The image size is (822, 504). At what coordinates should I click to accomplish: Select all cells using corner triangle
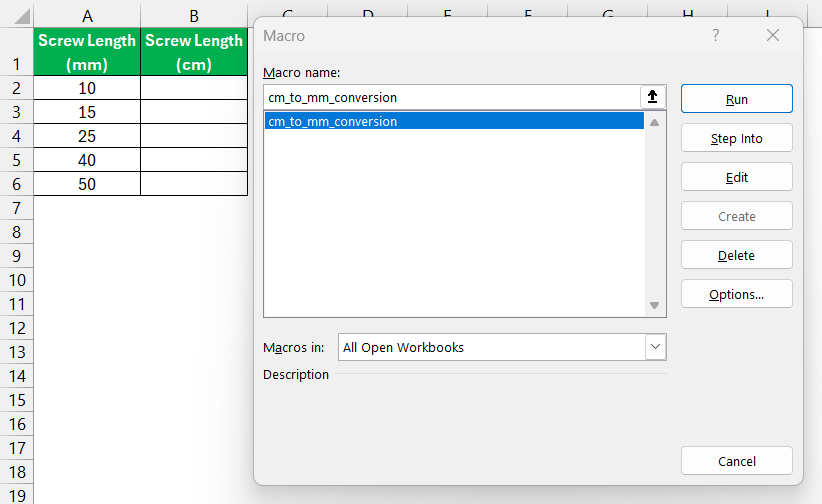click(x=22, y=16)
